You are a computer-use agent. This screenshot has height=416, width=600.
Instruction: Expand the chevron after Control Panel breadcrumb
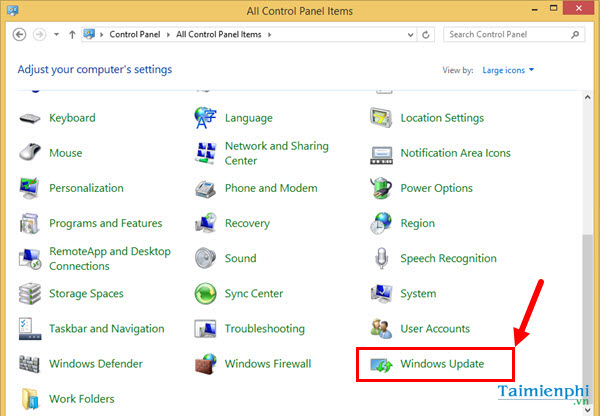(168, 35)
